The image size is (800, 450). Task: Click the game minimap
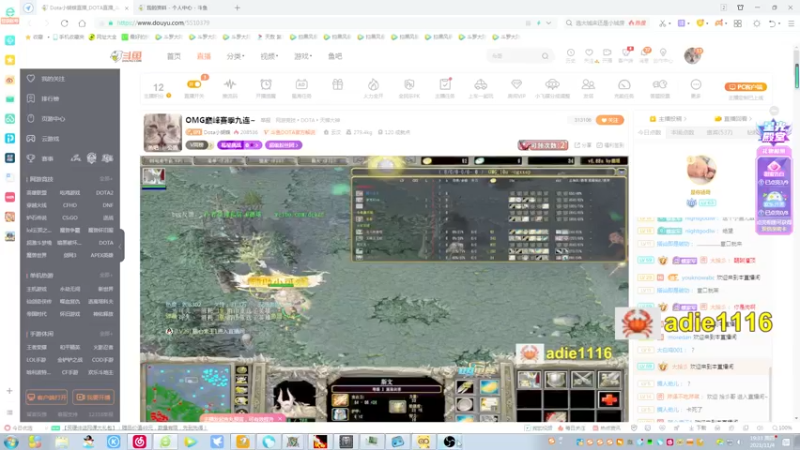(188, 392)
